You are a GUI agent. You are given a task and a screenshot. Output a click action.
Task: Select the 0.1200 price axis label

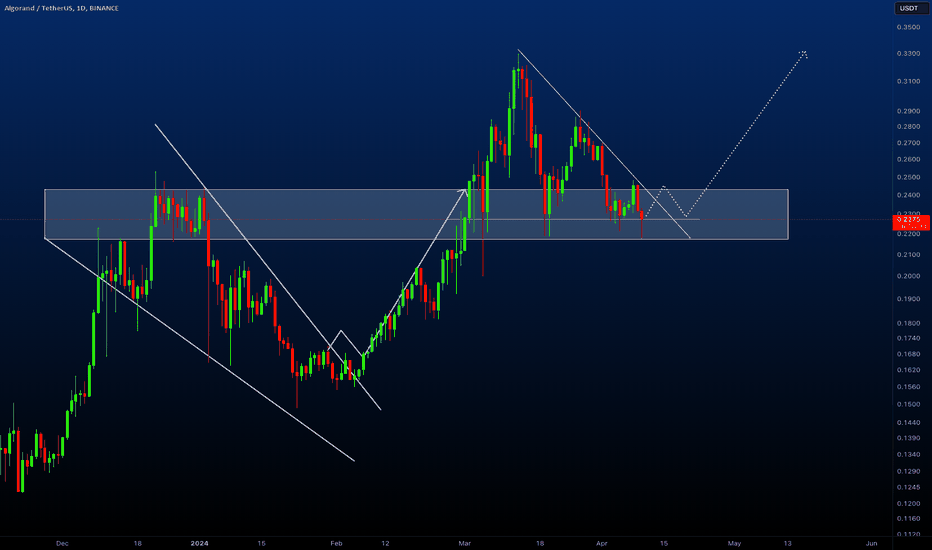pyautogui.click(x=908, y=504)
